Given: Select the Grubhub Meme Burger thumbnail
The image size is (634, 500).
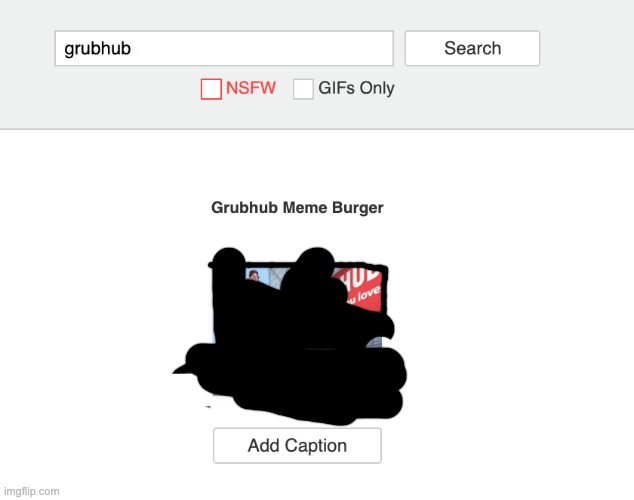Looking at the screenshot, I should click(x=298, y=335).
